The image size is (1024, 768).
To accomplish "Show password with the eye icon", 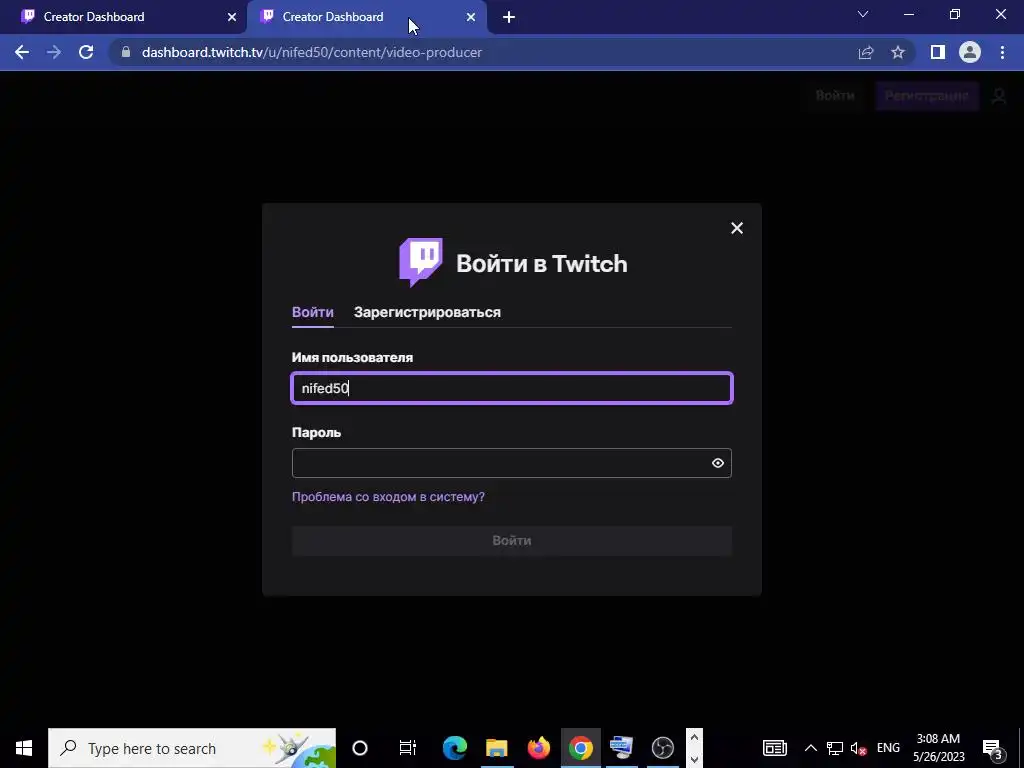I will tap(718, 463).
